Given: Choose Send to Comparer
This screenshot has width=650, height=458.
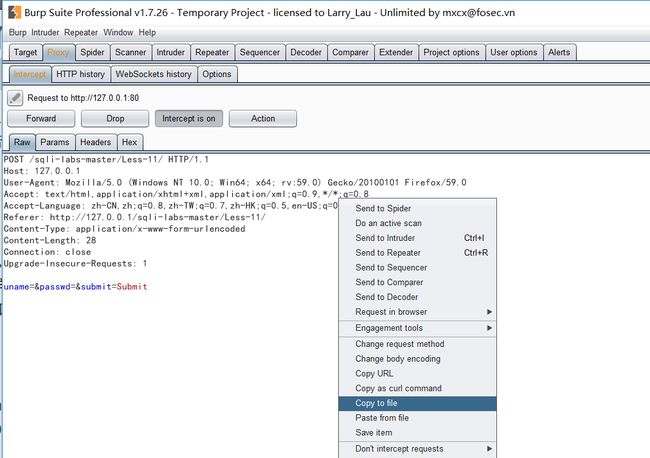Looking at the screenshot, I should [x=417, y=282].
